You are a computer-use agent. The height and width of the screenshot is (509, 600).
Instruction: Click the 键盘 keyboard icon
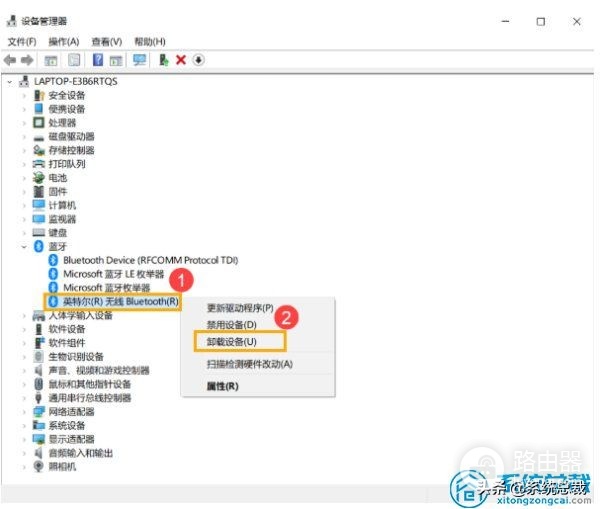click(39, 232)
